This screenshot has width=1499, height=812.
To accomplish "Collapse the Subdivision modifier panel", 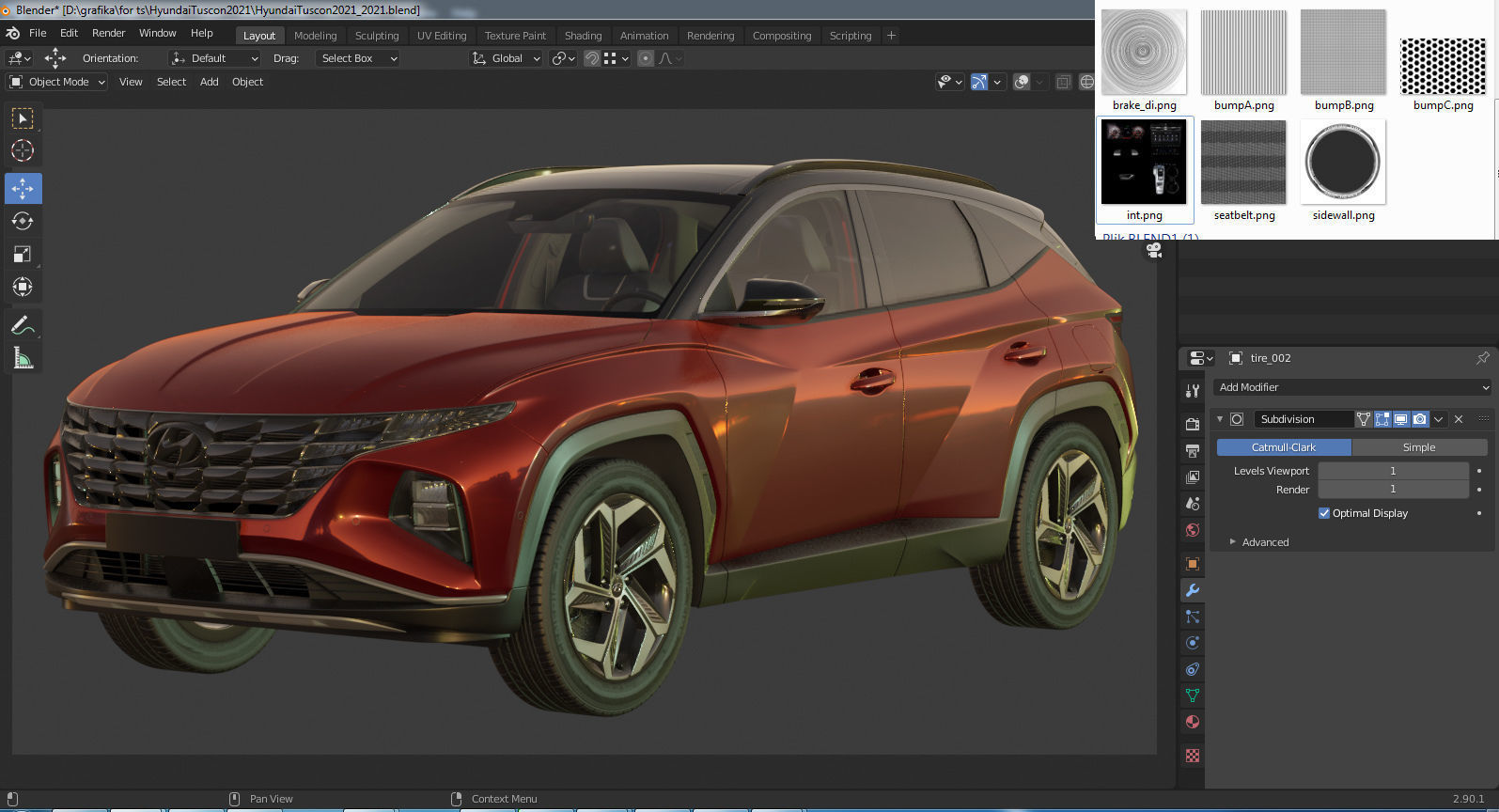I will [1220, 419].
